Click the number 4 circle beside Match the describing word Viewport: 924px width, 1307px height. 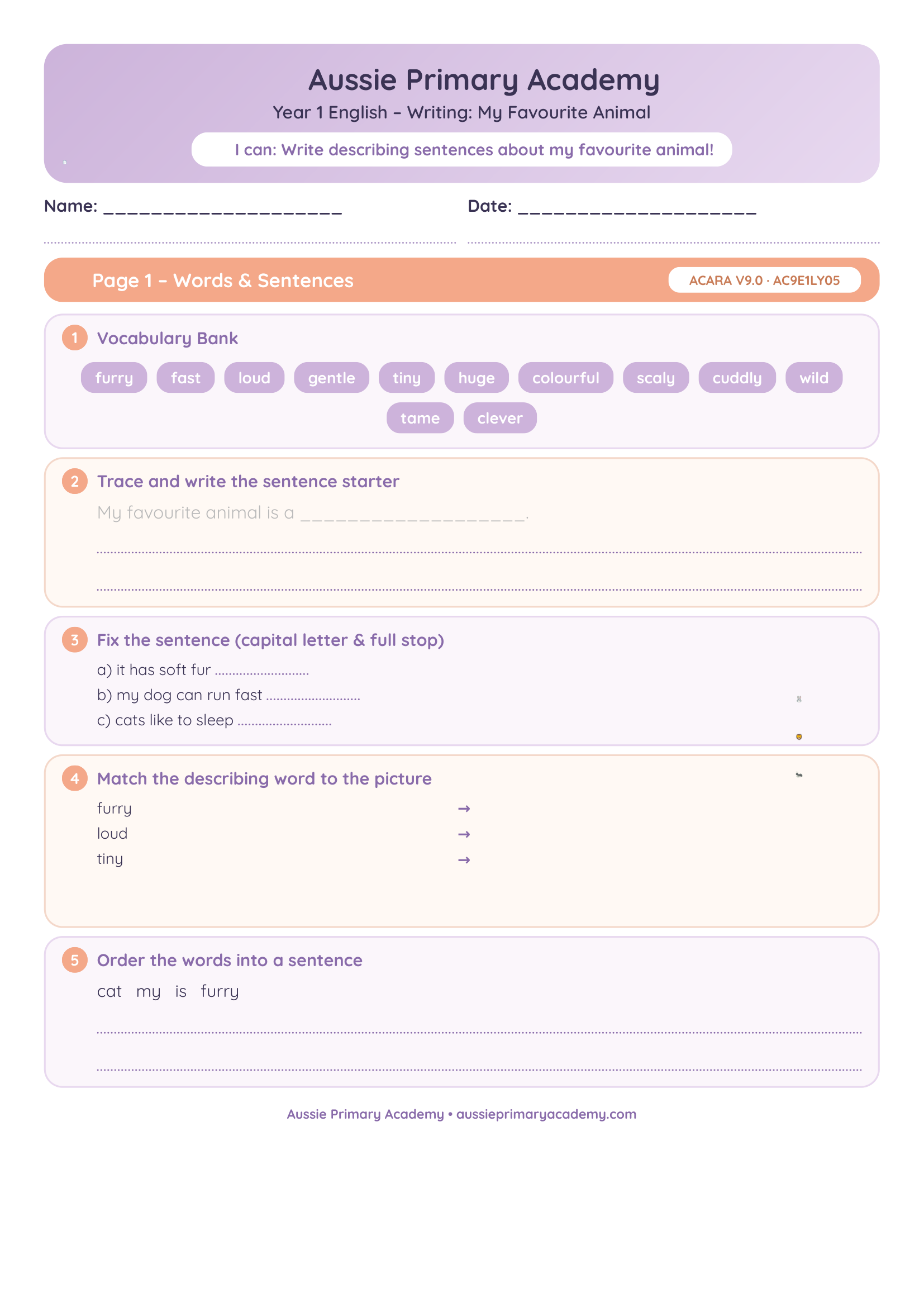tap(74, 778)
